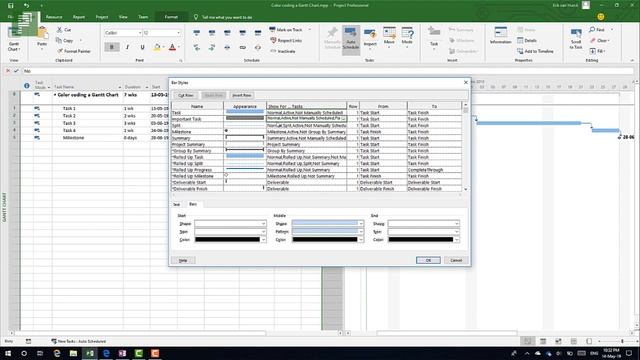Click the Milestone row under Task 4
This screenshot has width=640, height=360.
[x=73, y=138]
